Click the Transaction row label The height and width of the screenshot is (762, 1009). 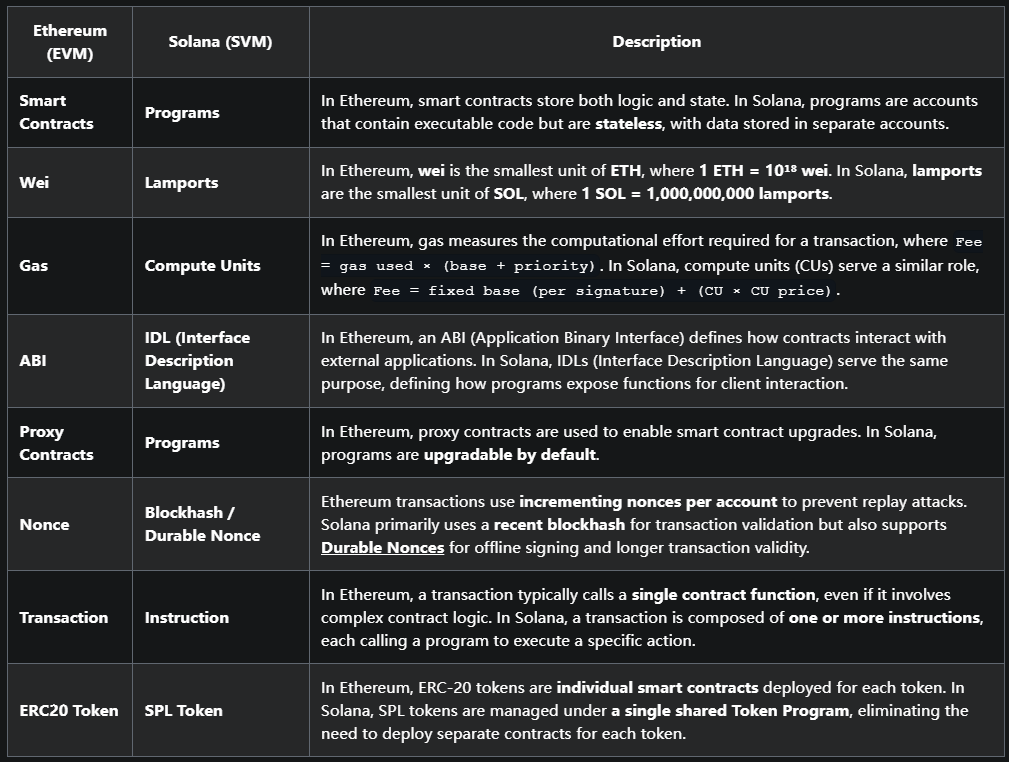(64, 618)
